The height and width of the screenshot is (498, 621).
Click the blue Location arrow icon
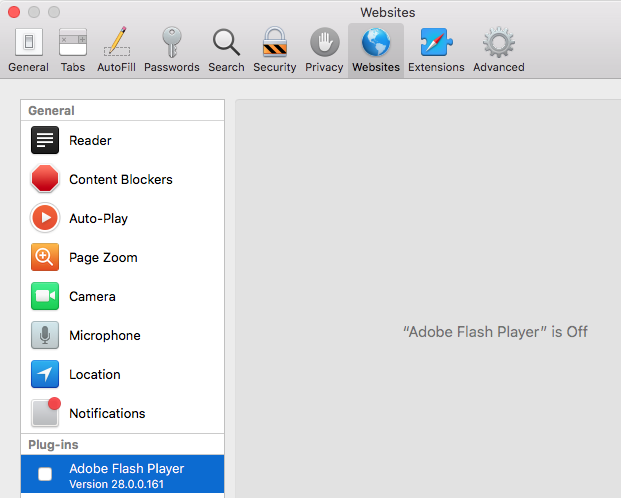(x=45, y=374)
